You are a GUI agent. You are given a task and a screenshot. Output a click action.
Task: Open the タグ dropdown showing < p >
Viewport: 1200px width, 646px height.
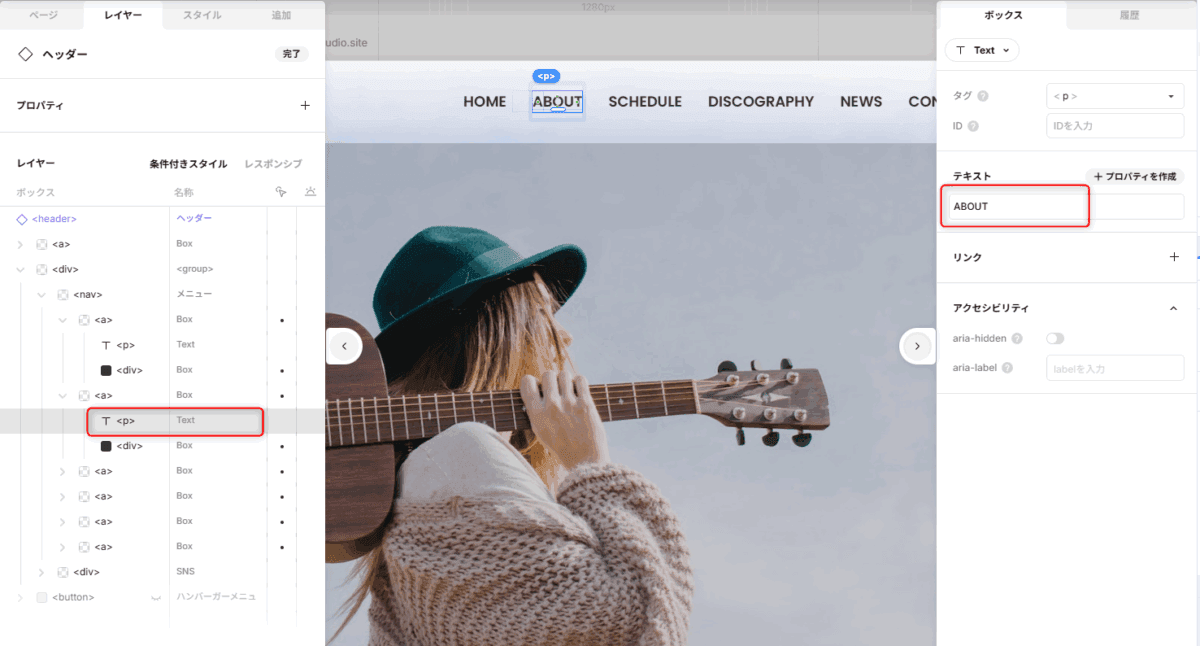[x=1114, y=96]
